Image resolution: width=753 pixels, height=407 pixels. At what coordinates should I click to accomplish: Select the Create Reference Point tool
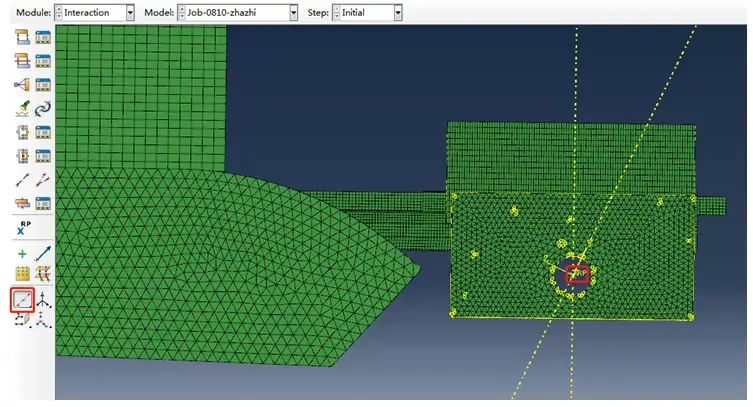click(x=24, y=227)
